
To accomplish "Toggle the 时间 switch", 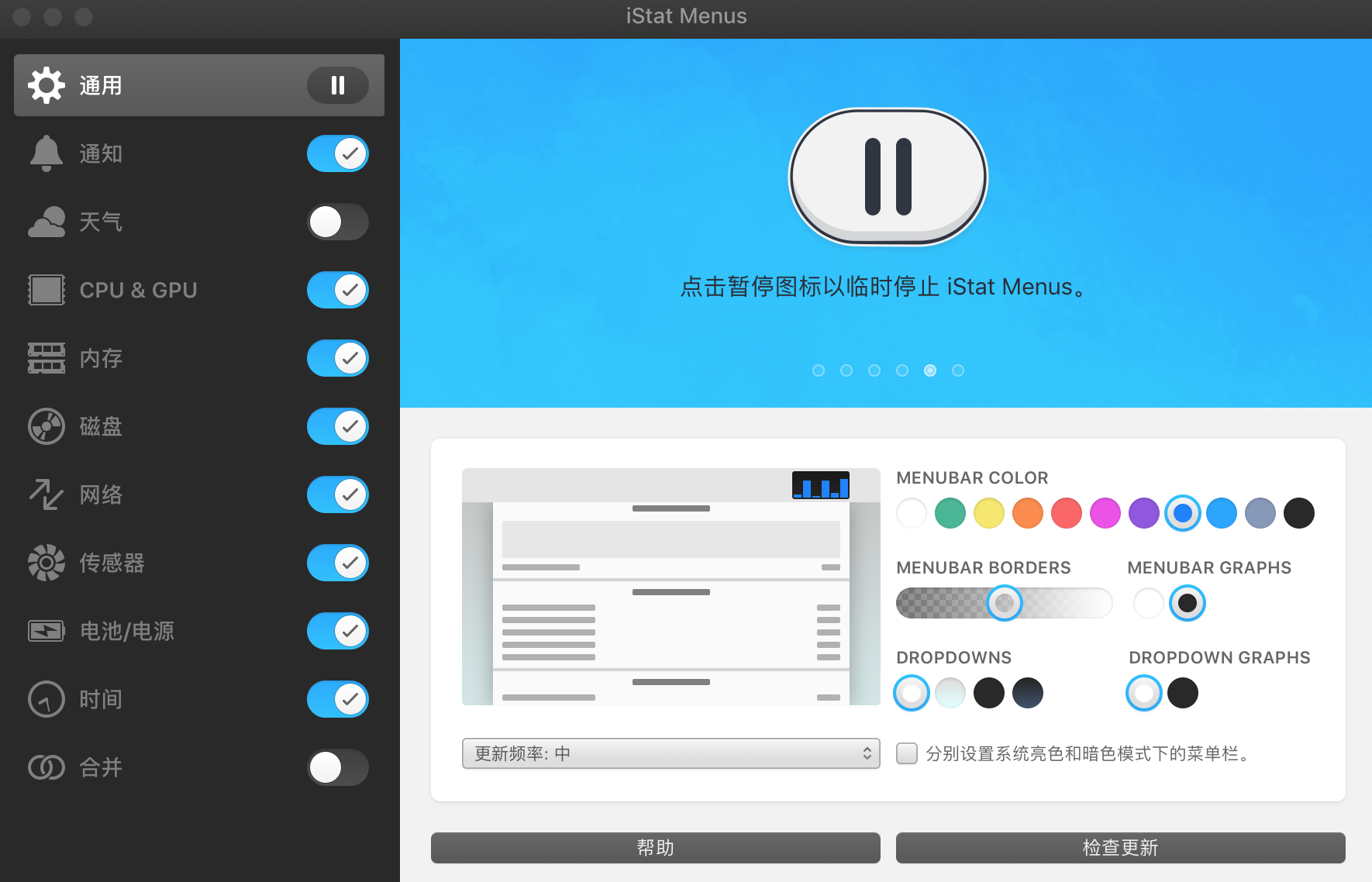I will [x=338, y=699].
